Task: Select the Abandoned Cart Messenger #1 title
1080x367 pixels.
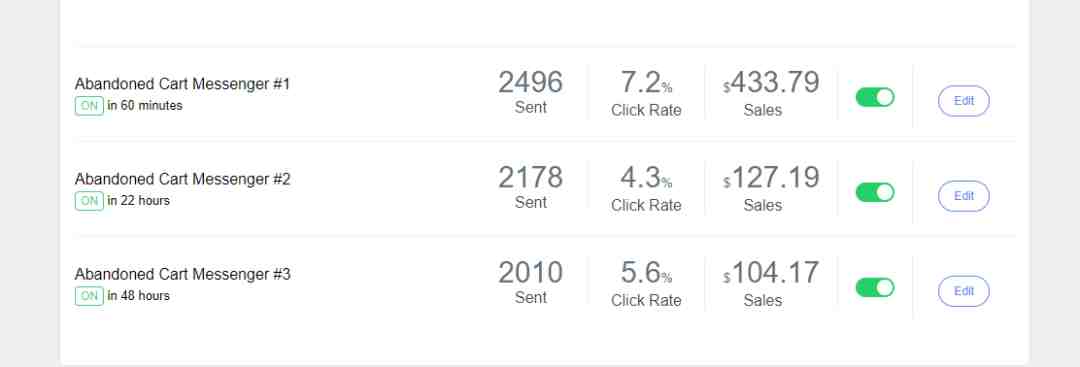Action: tap(183, 84)
